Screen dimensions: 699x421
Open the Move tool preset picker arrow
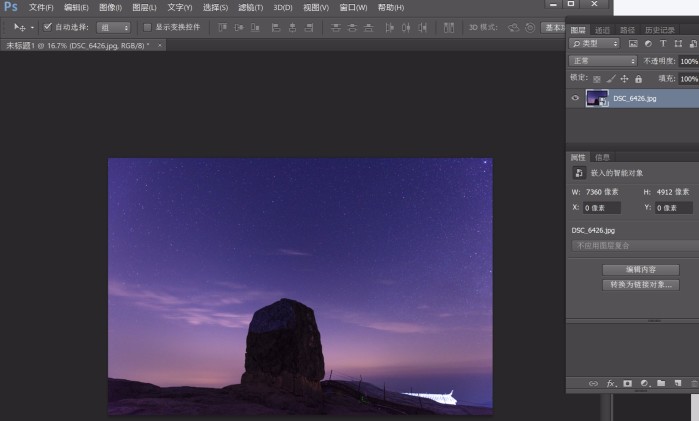32,28
